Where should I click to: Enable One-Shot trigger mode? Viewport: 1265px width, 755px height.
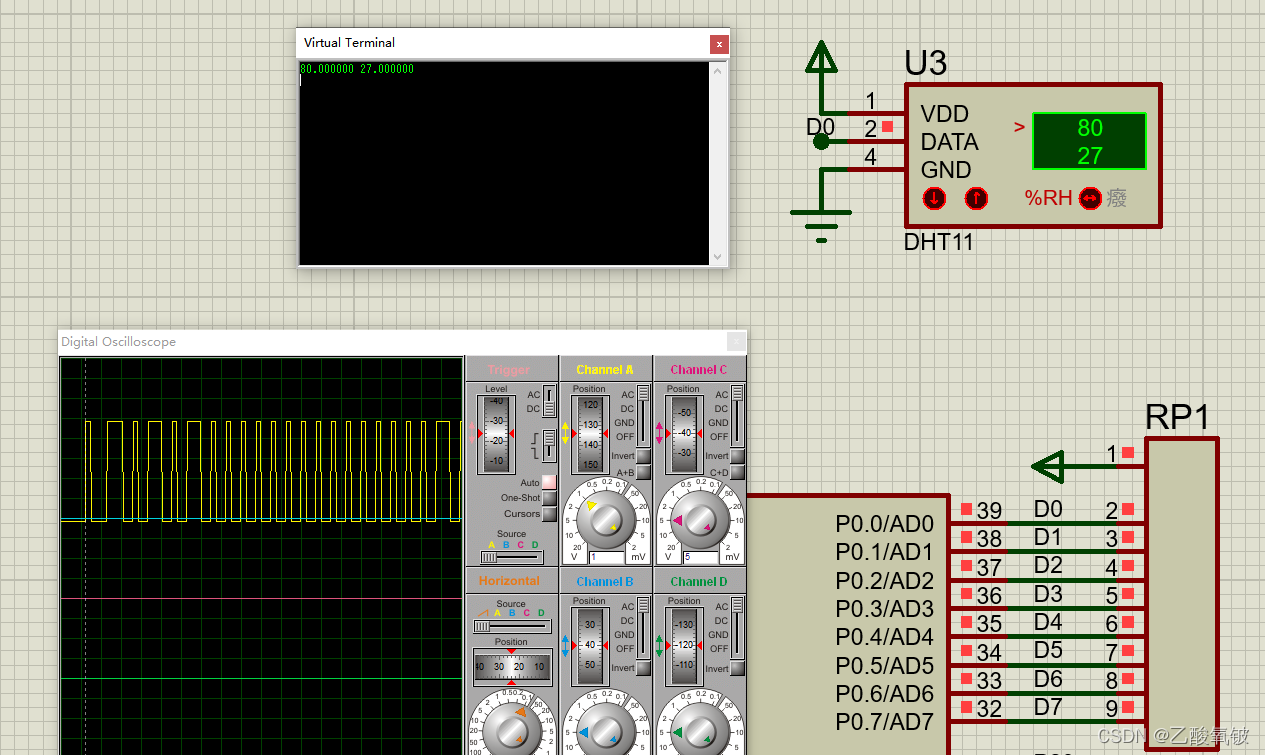coord(549,498)
